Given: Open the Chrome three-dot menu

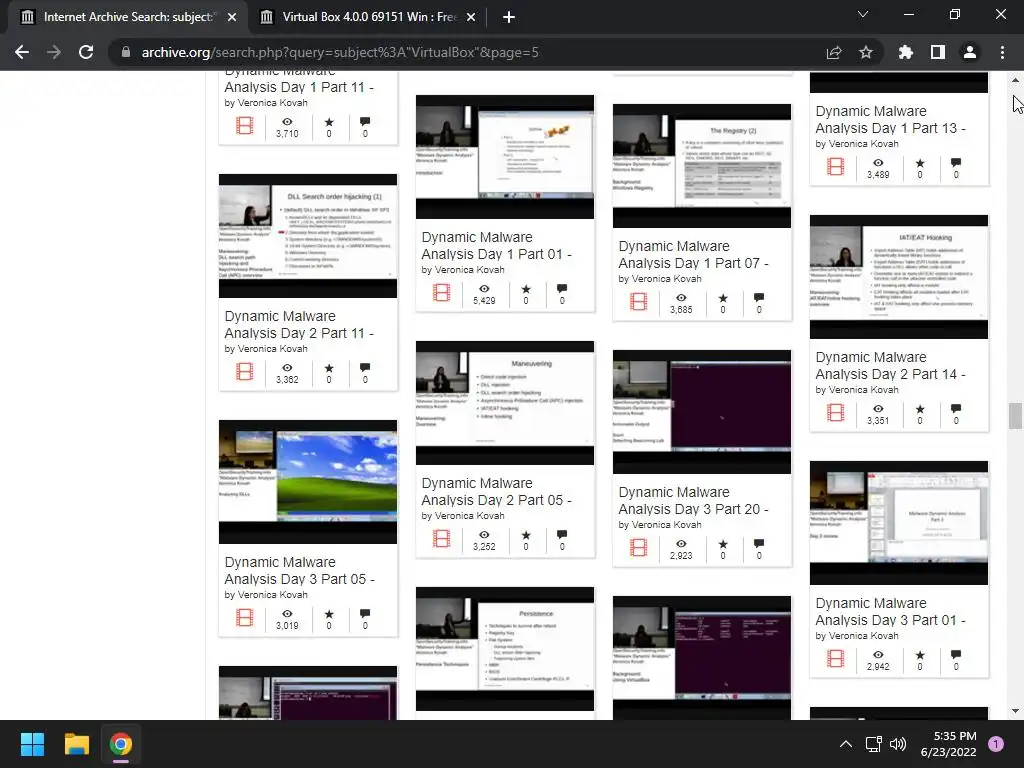Looking at the screenshot, I should (1002, 52).
